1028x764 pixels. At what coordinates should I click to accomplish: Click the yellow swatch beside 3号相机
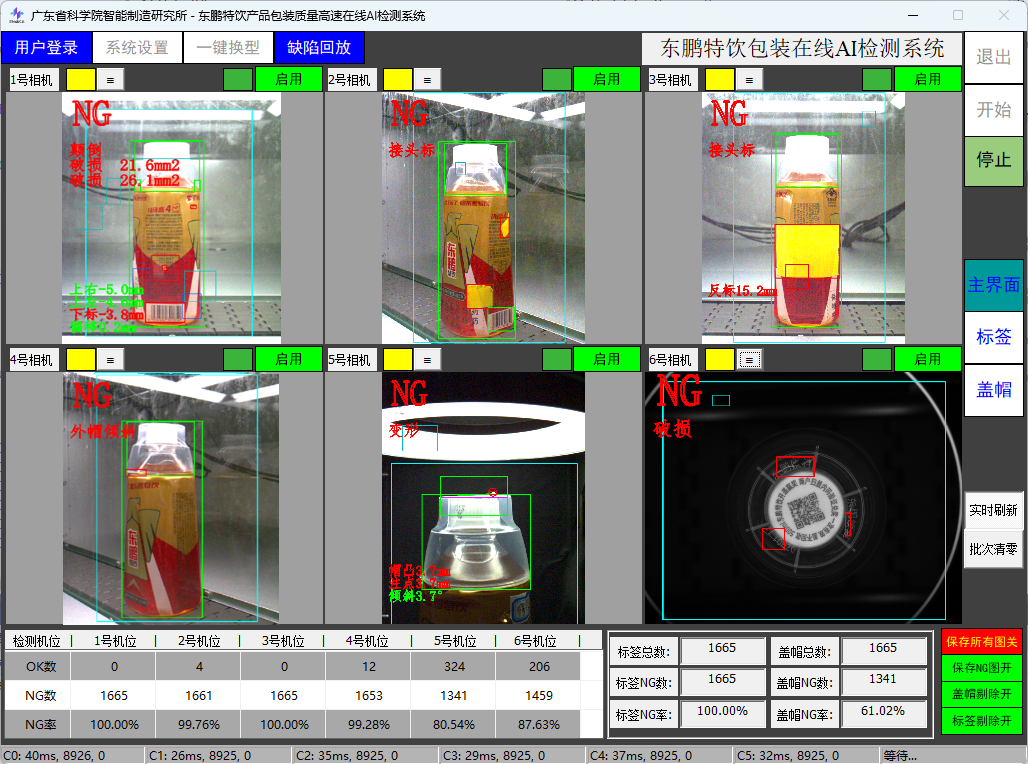coord(719,80)
